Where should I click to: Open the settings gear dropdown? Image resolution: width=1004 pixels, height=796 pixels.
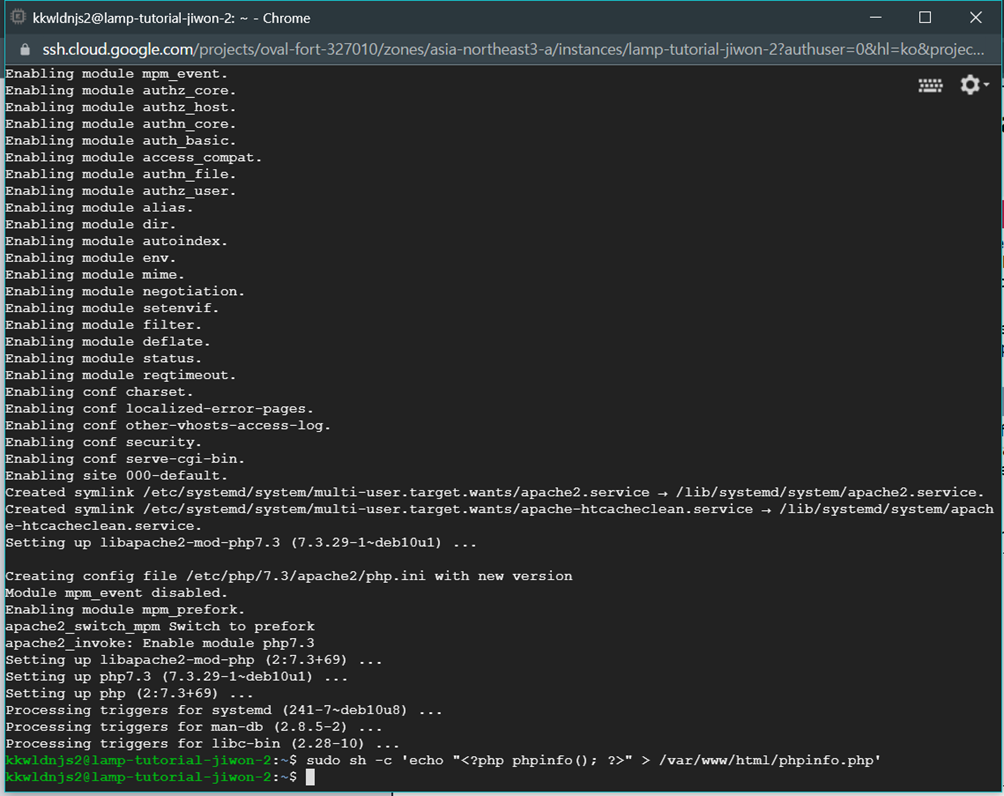(974, 85)
